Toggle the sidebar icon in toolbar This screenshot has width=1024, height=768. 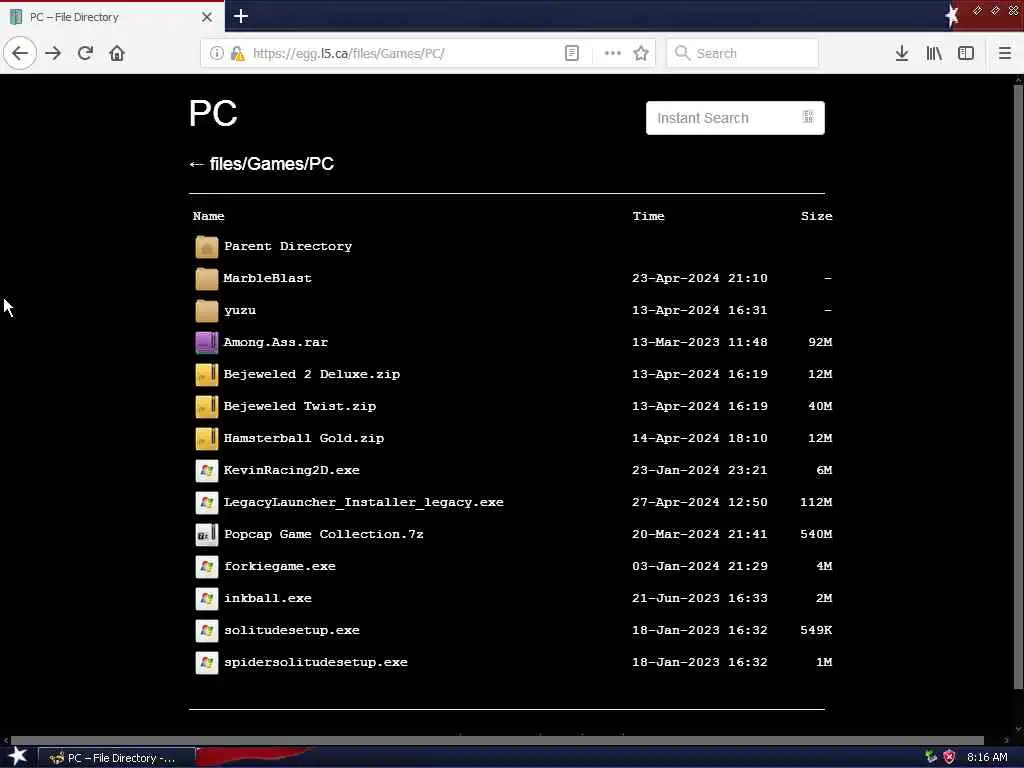(966, 54)
